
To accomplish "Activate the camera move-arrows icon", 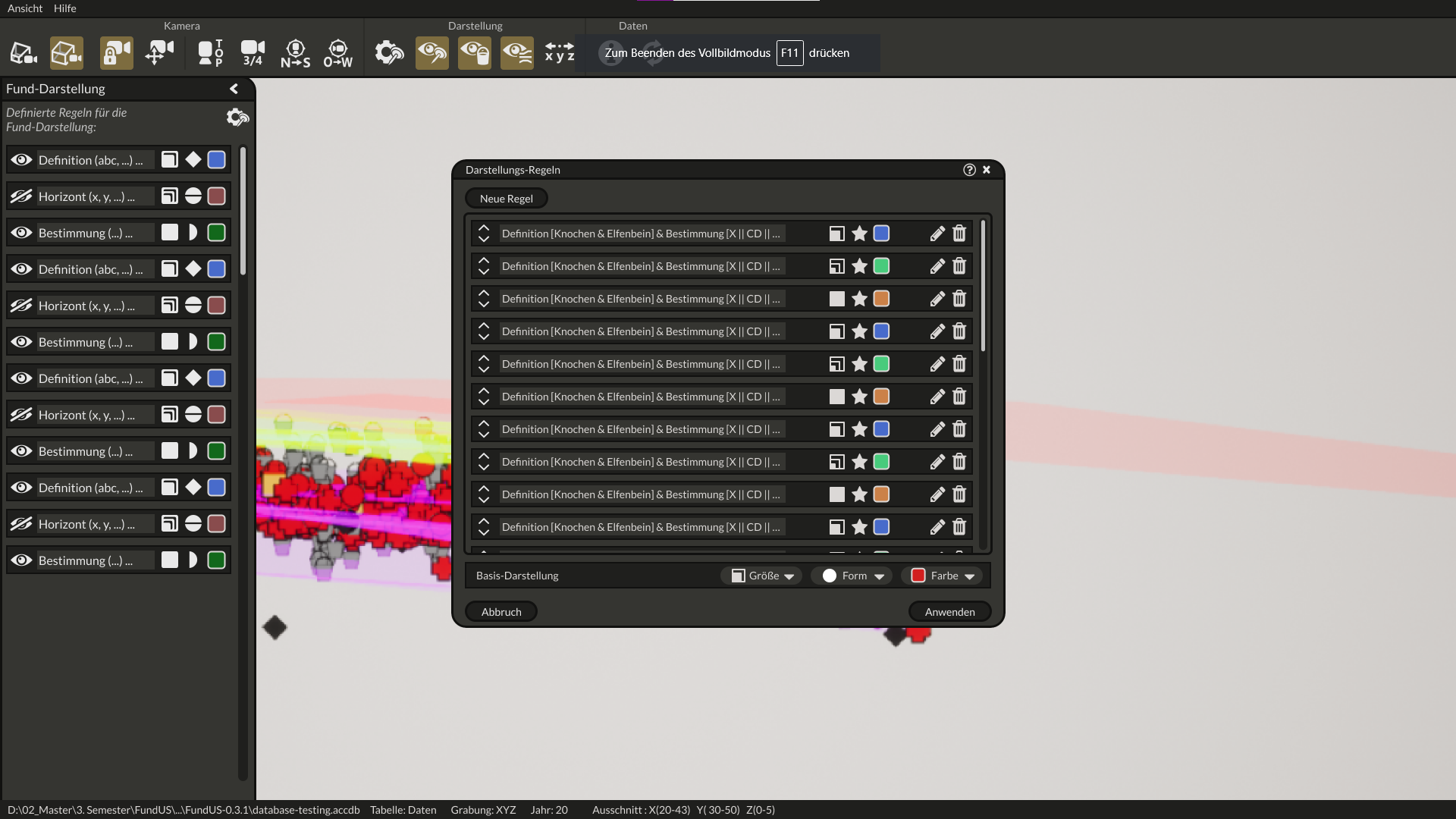I will (159, 53).
